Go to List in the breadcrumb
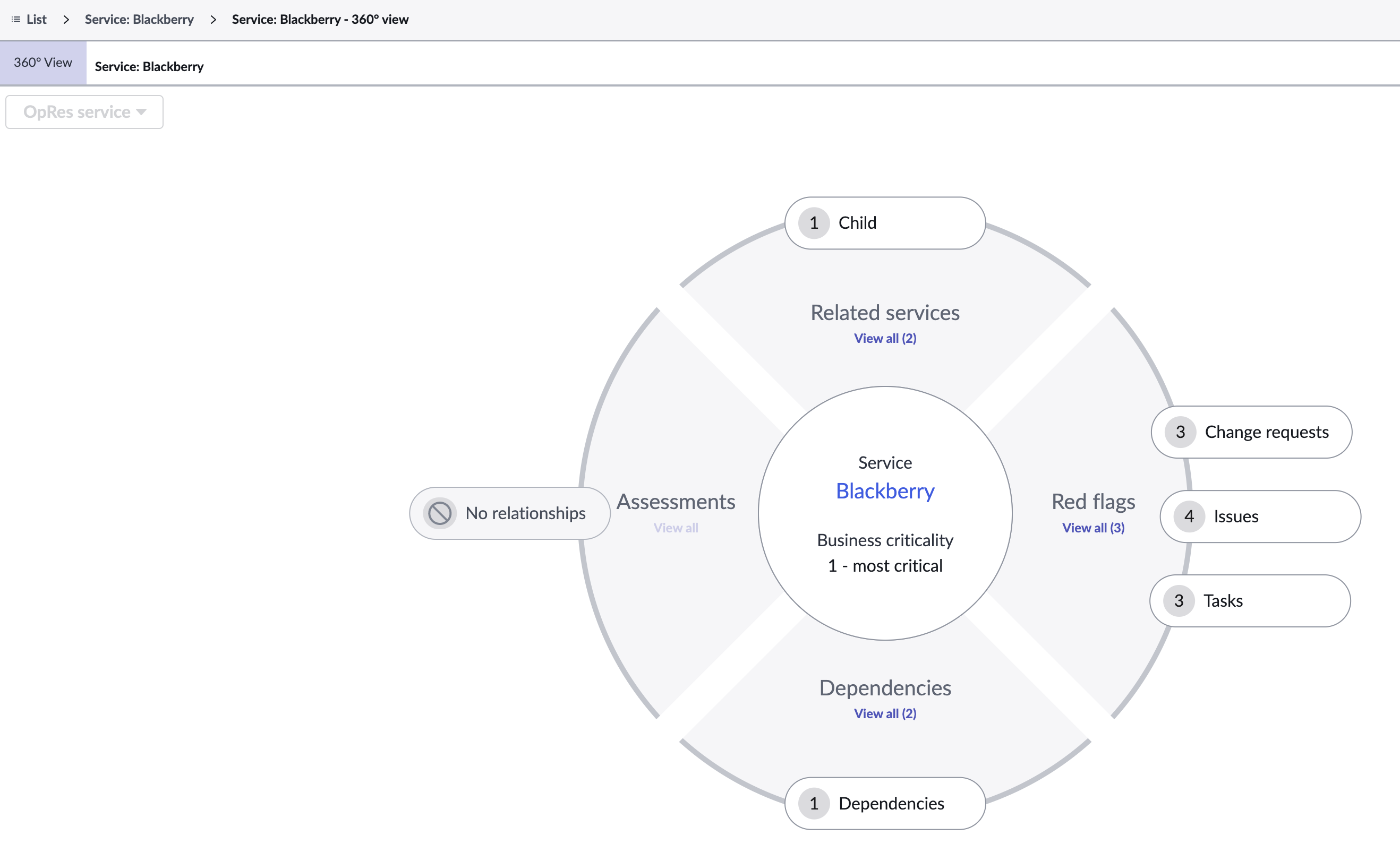Image resolution: width=1400 pixels, height=844 pixels. [x=36, y=19]
